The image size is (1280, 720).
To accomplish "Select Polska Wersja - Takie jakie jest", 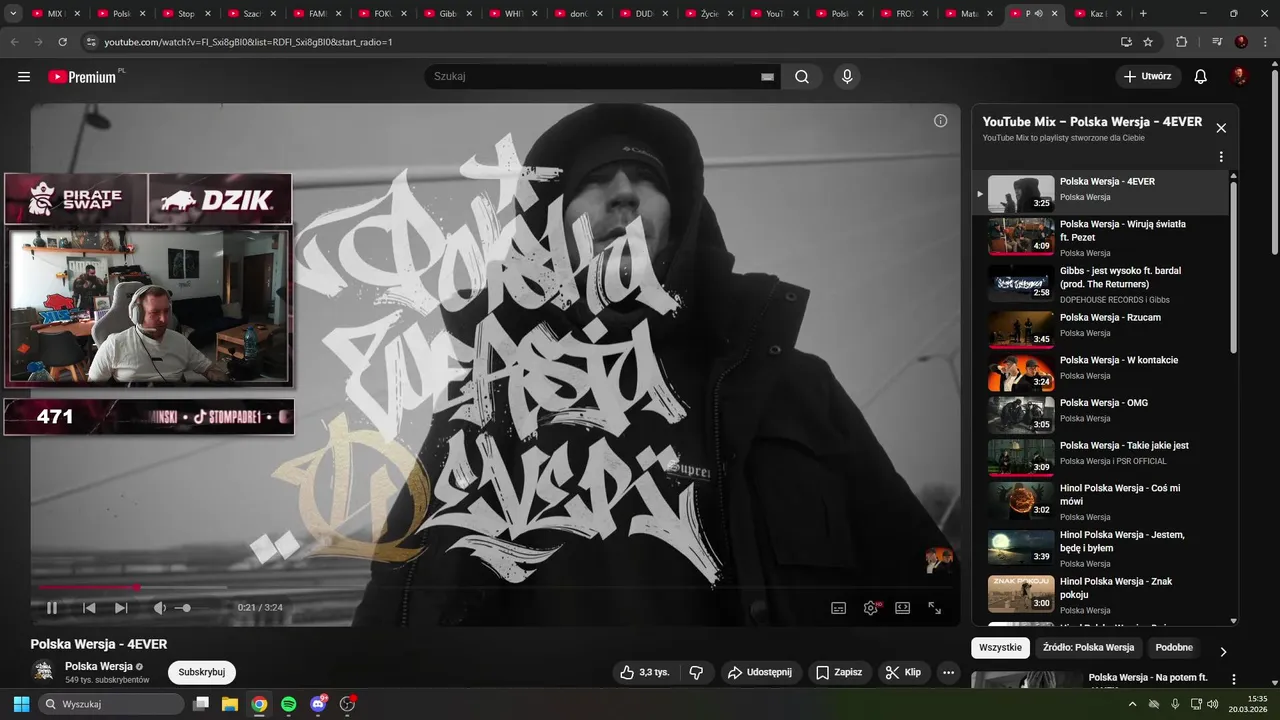I will pyautogui.click(x=1100, y=457).
